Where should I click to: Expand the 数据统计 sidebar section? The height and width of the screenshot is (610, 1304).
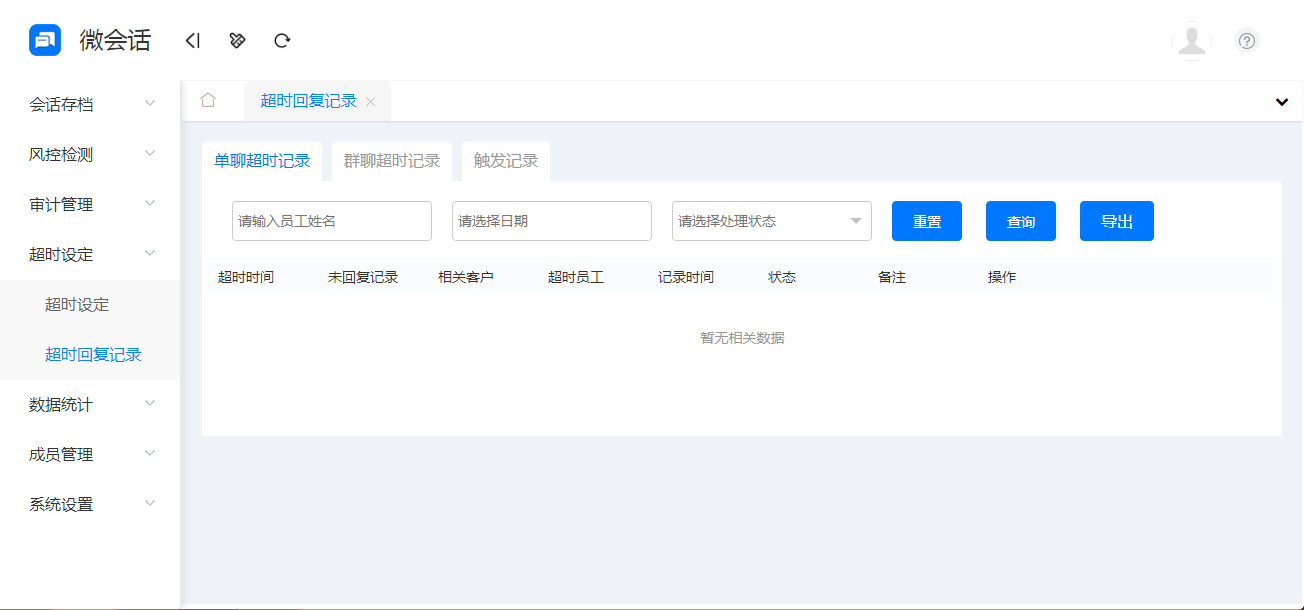click(x=88, y=403)
